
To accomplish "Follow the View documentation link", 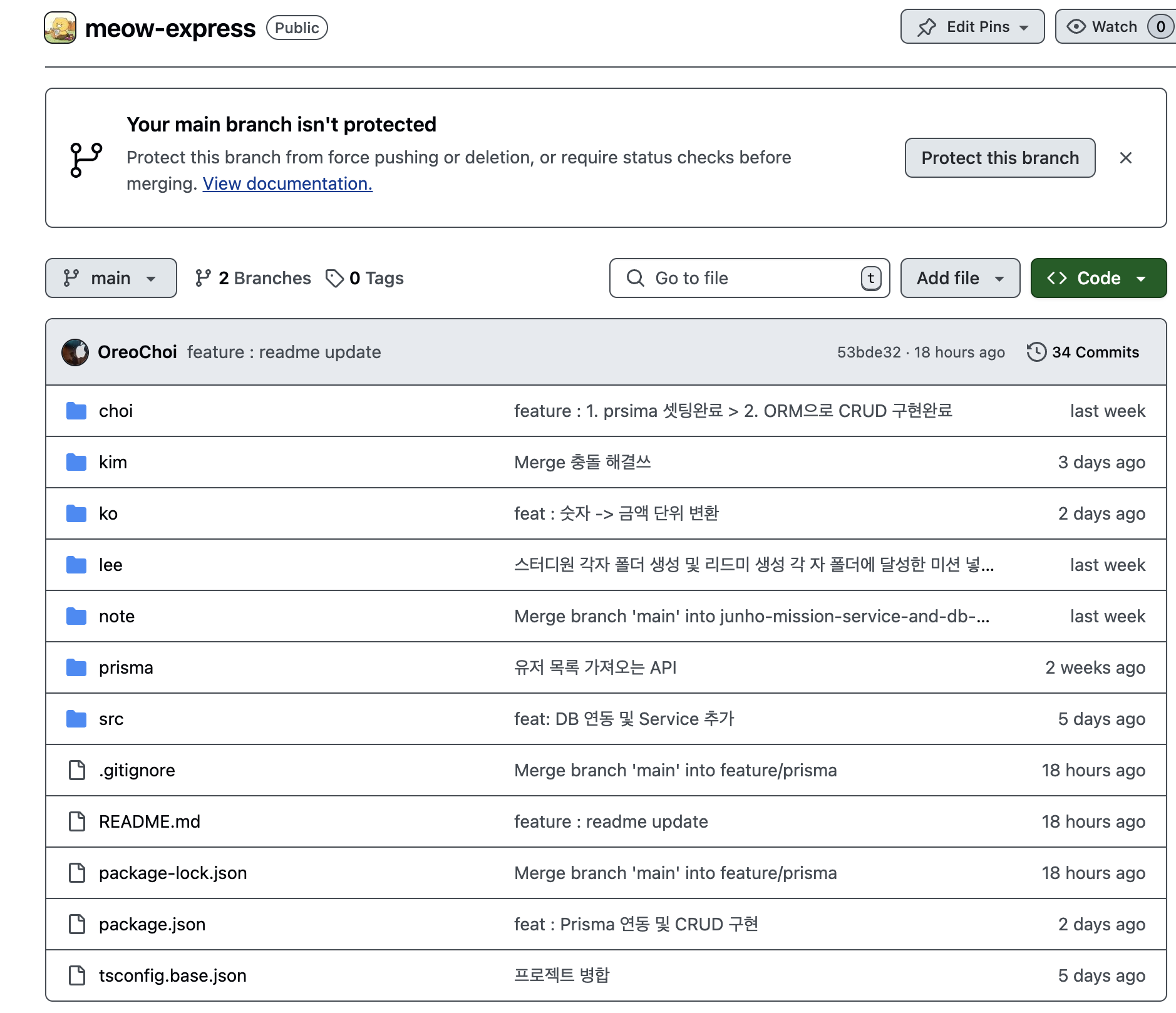I will (287, 184).
